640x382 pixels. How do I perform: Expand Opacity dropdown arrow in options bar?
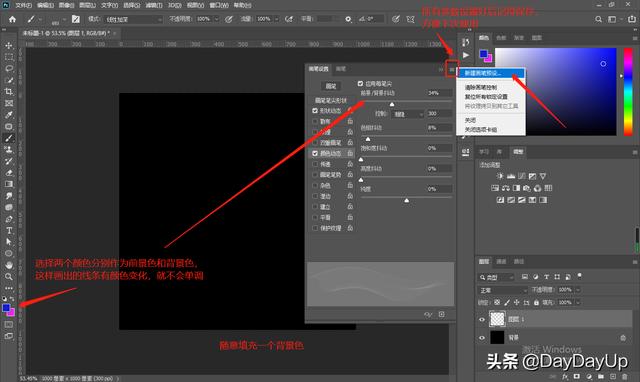(x=216, y=19)
